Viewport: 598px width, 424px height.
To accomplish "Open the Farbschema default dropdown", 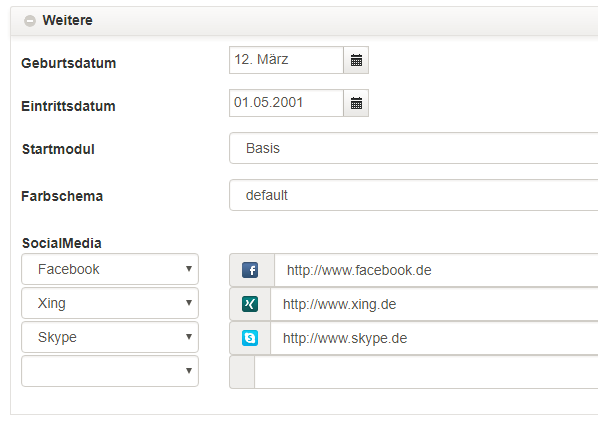I will click(x=413, y=195).
